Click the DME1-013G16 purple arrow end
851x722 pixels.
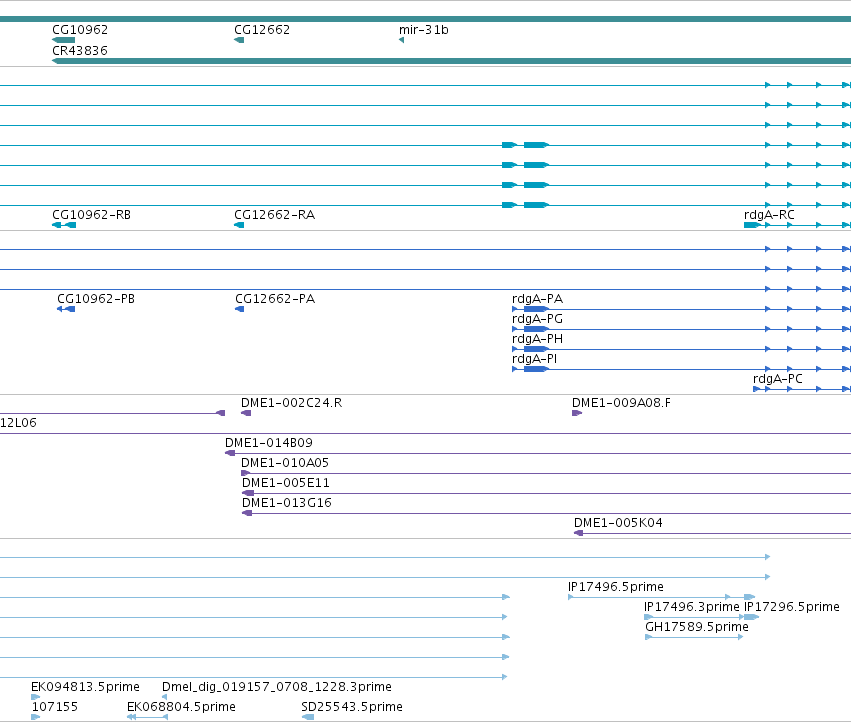247,514
